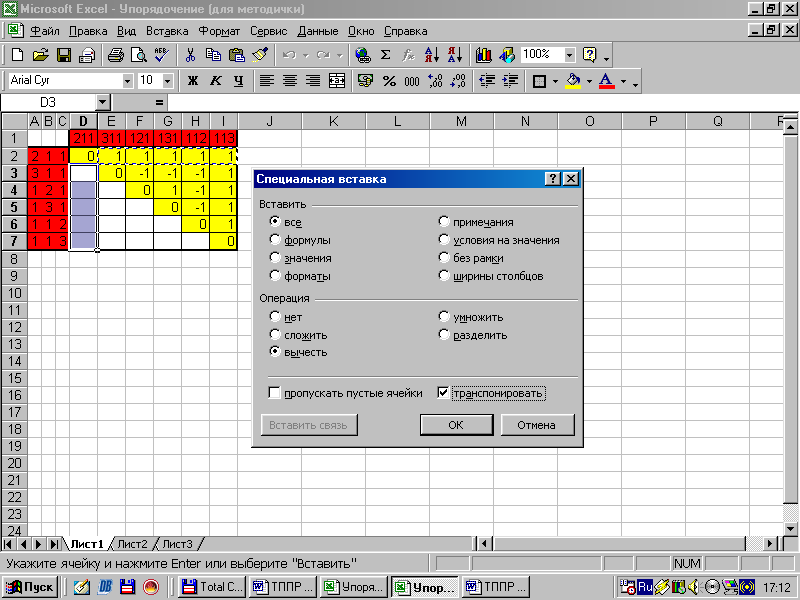The image size is (800, 600).
Task: Open the Name Box dropdown arrow
Action: pyautogui.click(x=103, y=103)
